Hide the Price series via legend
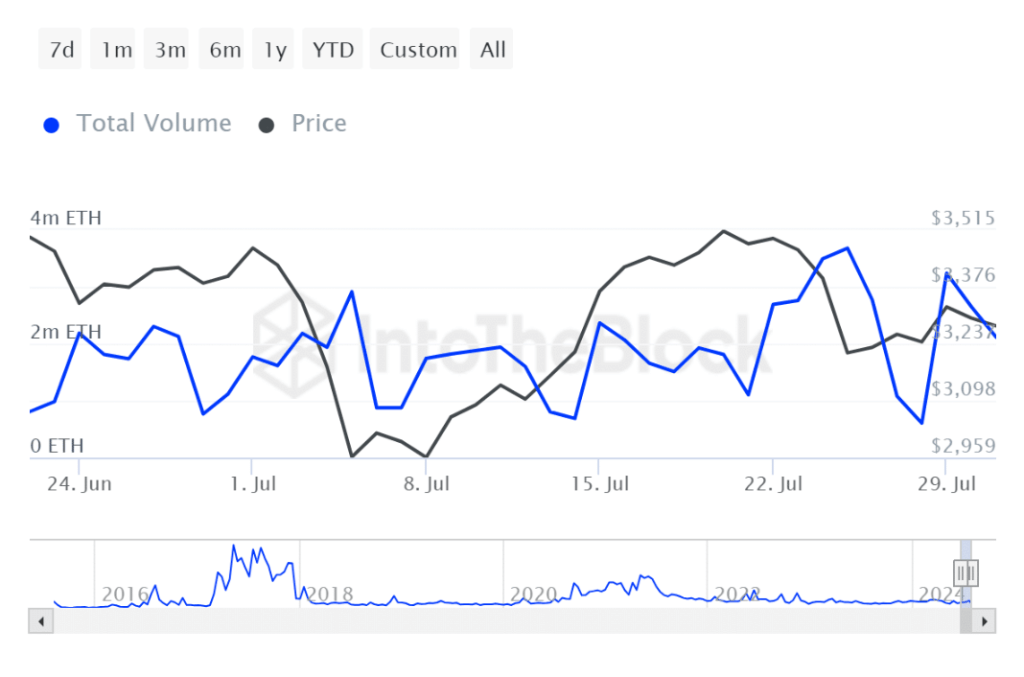 [304, 124]
